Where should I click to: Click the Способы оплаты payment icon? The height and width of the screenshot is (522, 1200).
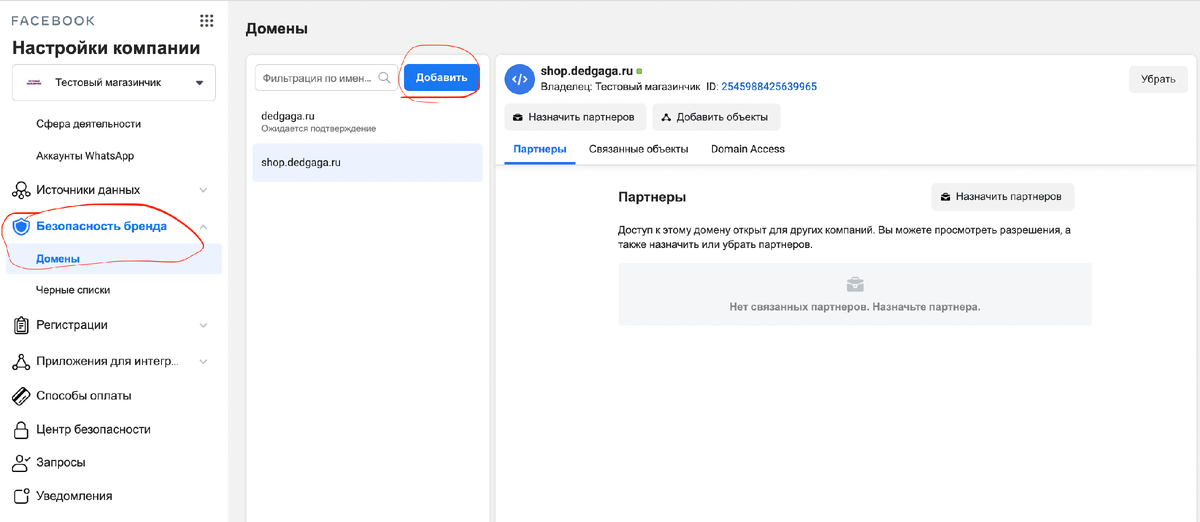point(20,396)
